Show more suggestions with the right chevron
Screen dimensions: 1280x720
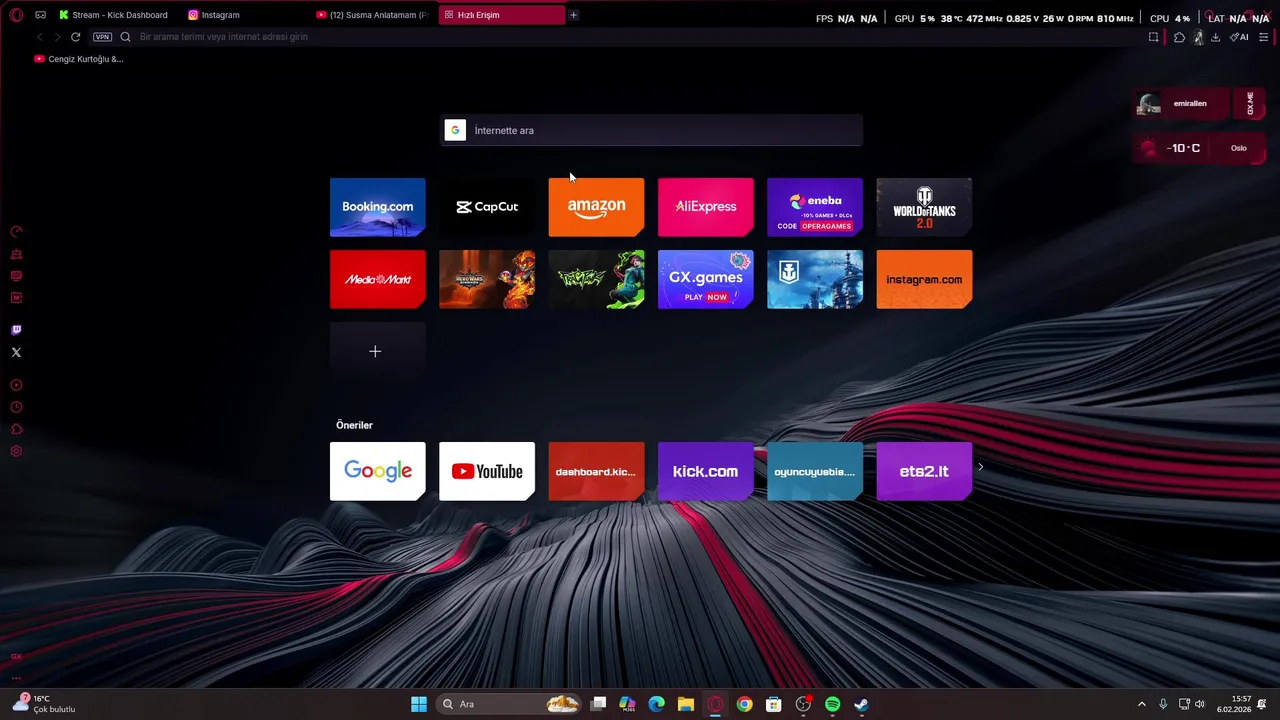coord(981,467)
